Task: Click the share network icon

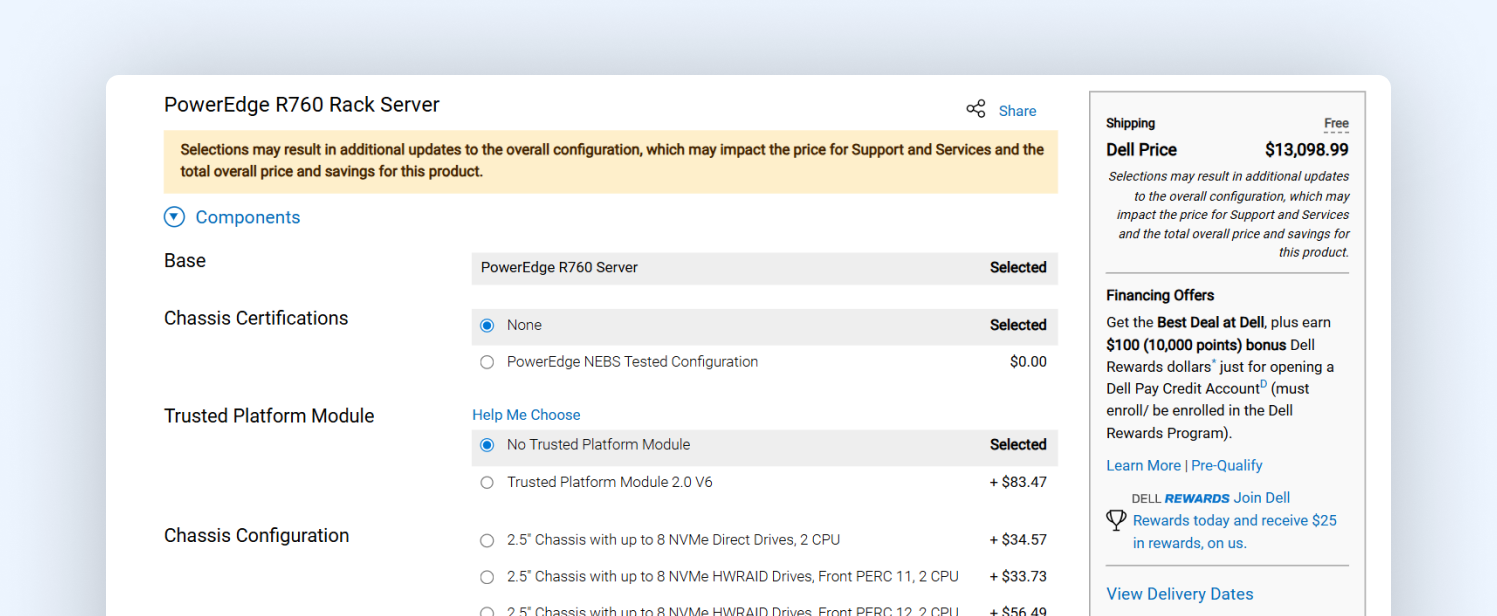Action: click(975, 109)
